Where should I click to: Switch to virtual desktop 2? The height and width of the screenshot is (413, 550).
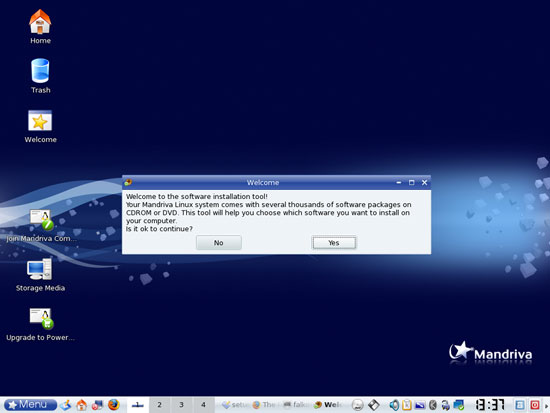[160, 405]
